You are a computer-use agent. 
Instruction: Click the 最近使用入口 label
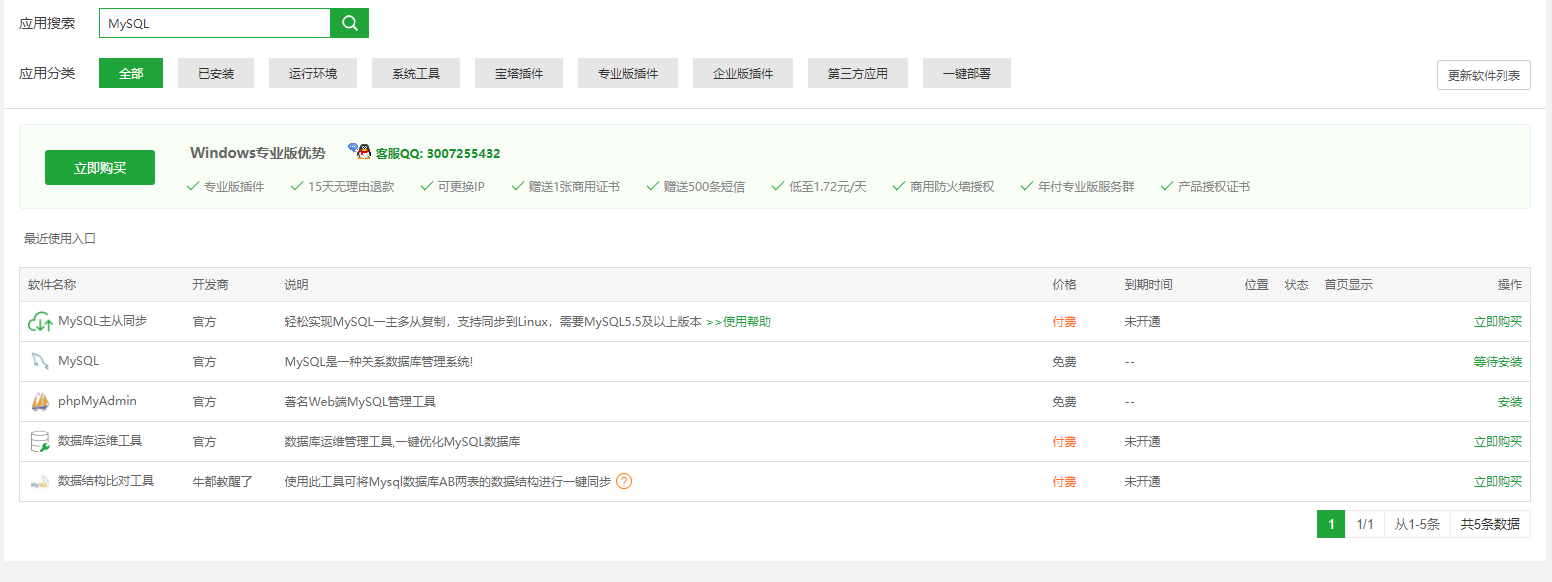point(60,239)
